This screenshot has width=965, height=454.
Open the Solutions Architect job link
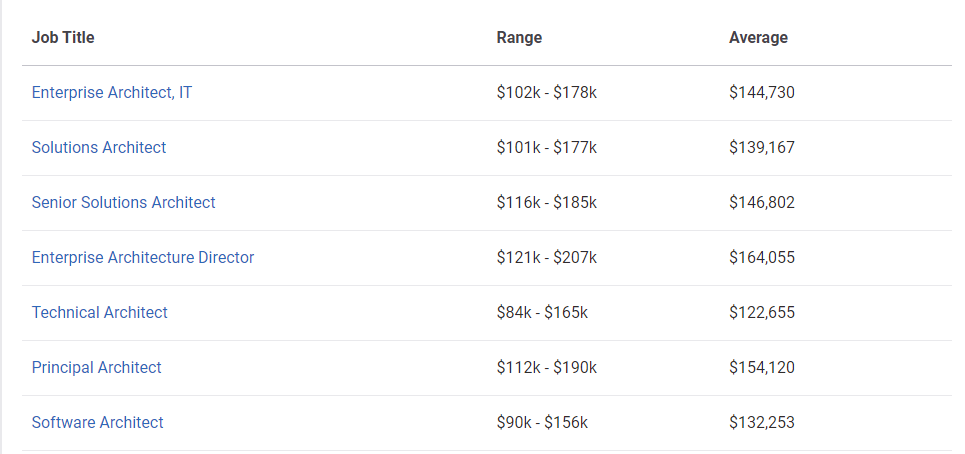coord(99,148)
